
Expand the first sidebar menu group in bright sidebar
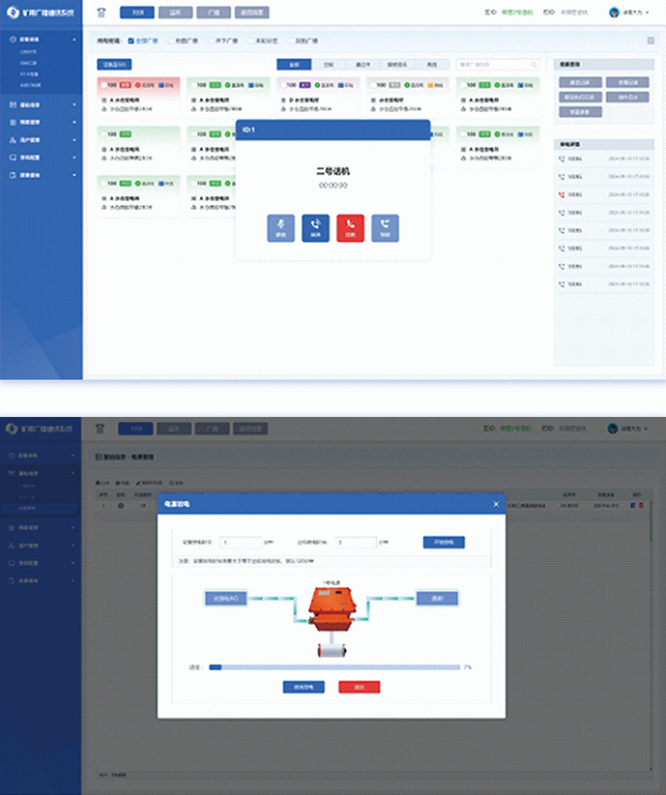coord(41,39)
